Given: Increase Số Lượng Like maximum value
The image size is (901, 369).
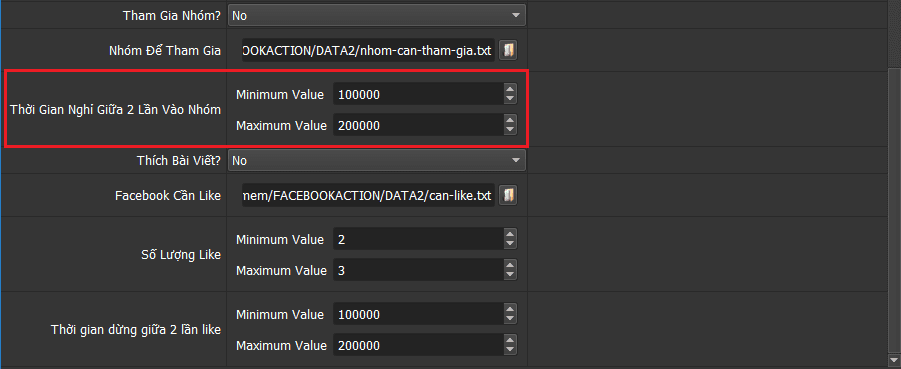Looking at the screenshot, I should click(510, 265).
